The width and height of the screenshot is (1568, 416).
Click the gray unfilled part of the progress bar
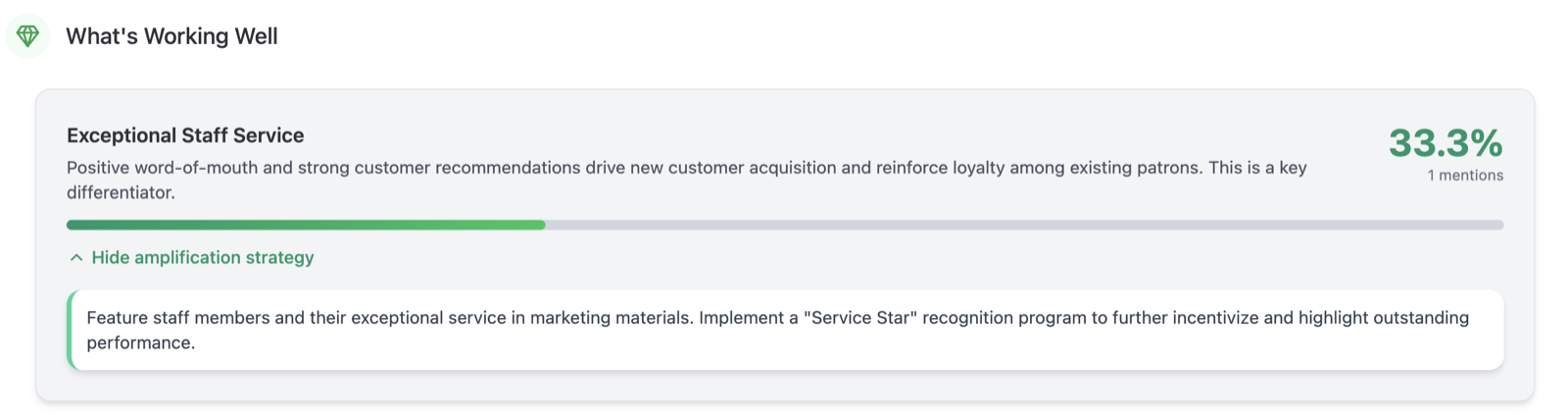(1024, 225)
